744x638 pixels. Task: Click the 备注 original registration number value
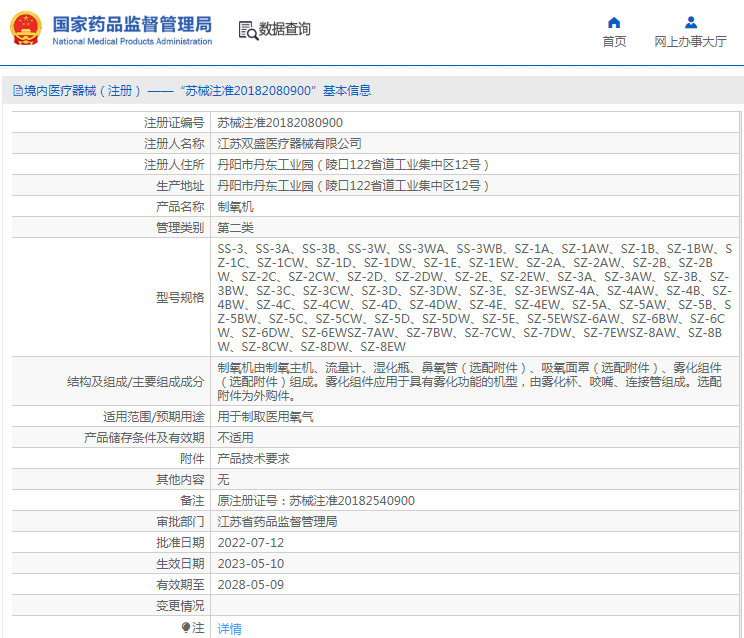[316, 501]
